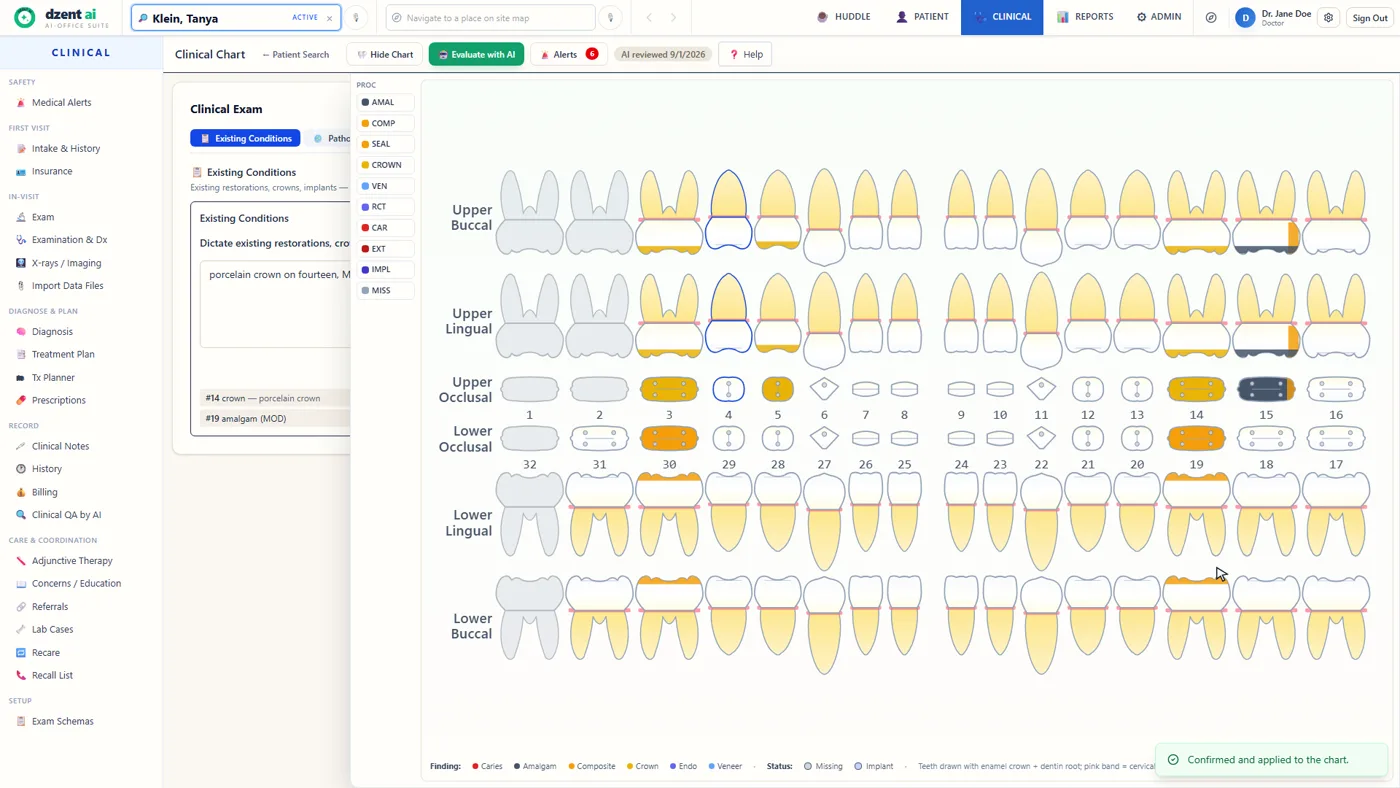Select upper occlusal tooth 15
Viewport: 1400px width, 788px height.
click(x=1266, y=389)
